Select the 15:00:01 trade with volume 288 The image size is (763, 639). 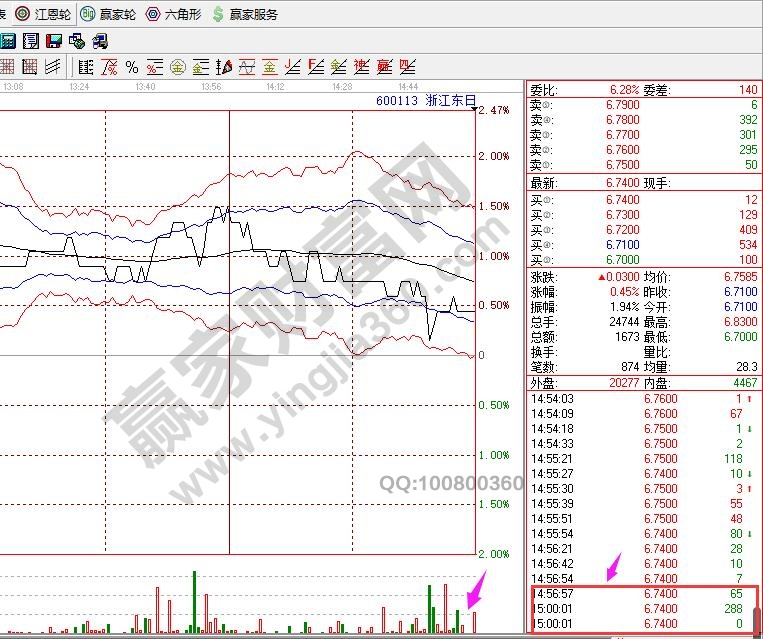(642, 608)
